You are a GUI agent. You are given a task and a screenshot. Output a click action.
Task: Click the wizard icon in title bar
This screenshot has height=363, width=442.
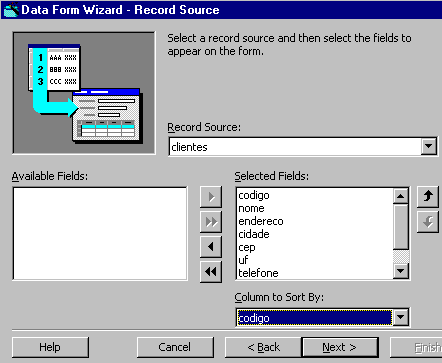pos(10,9)
